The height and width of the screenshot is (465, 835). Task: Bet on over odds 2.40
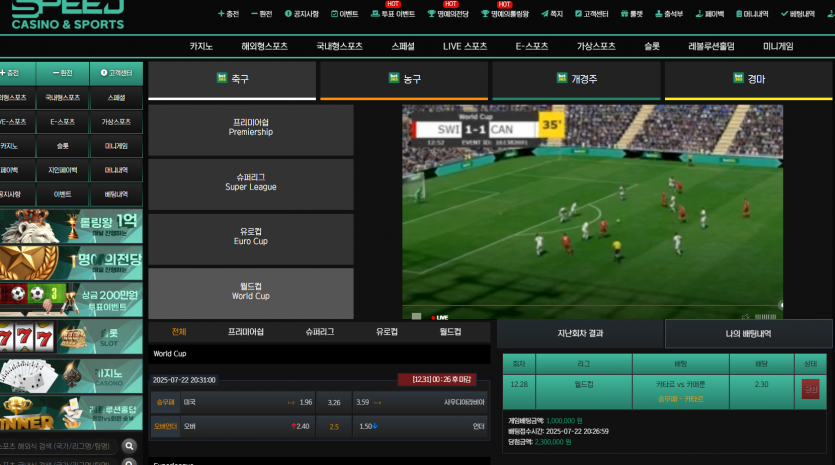pyautogui.click(x=302, y=426)
